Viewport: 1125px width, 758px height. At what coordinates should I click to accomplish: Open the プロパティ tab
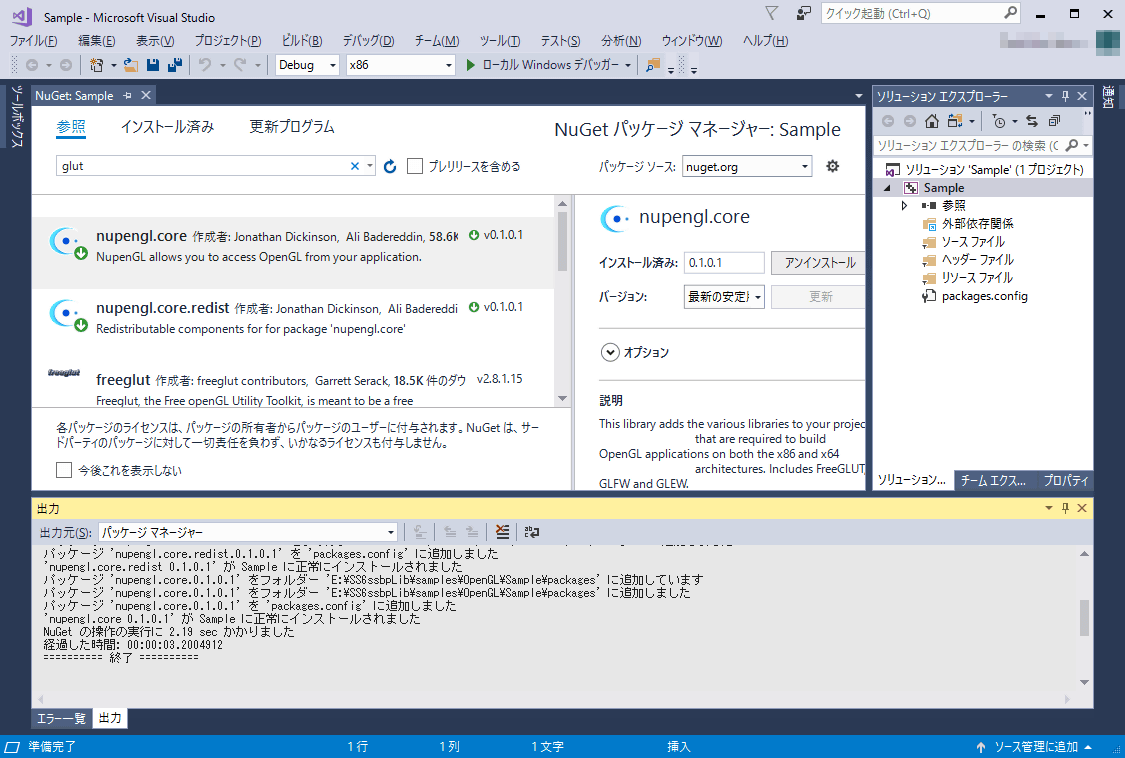[1065, 480]
